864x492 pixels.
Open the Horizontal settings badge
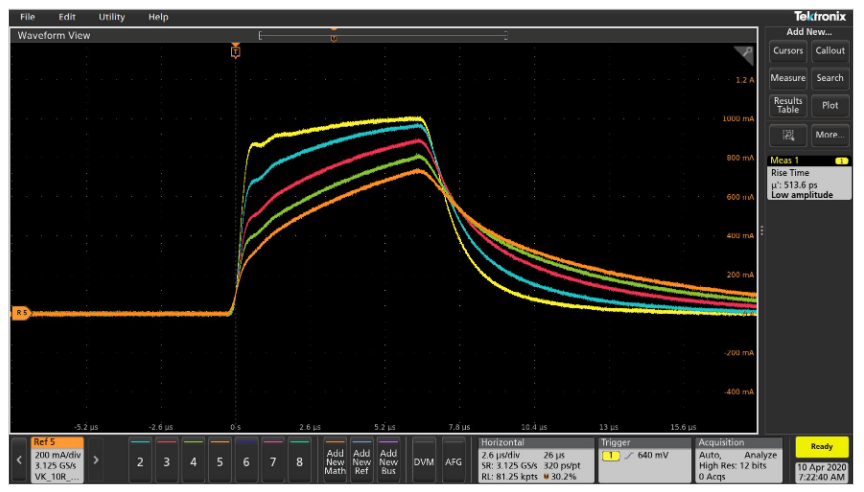coord(535,460)
